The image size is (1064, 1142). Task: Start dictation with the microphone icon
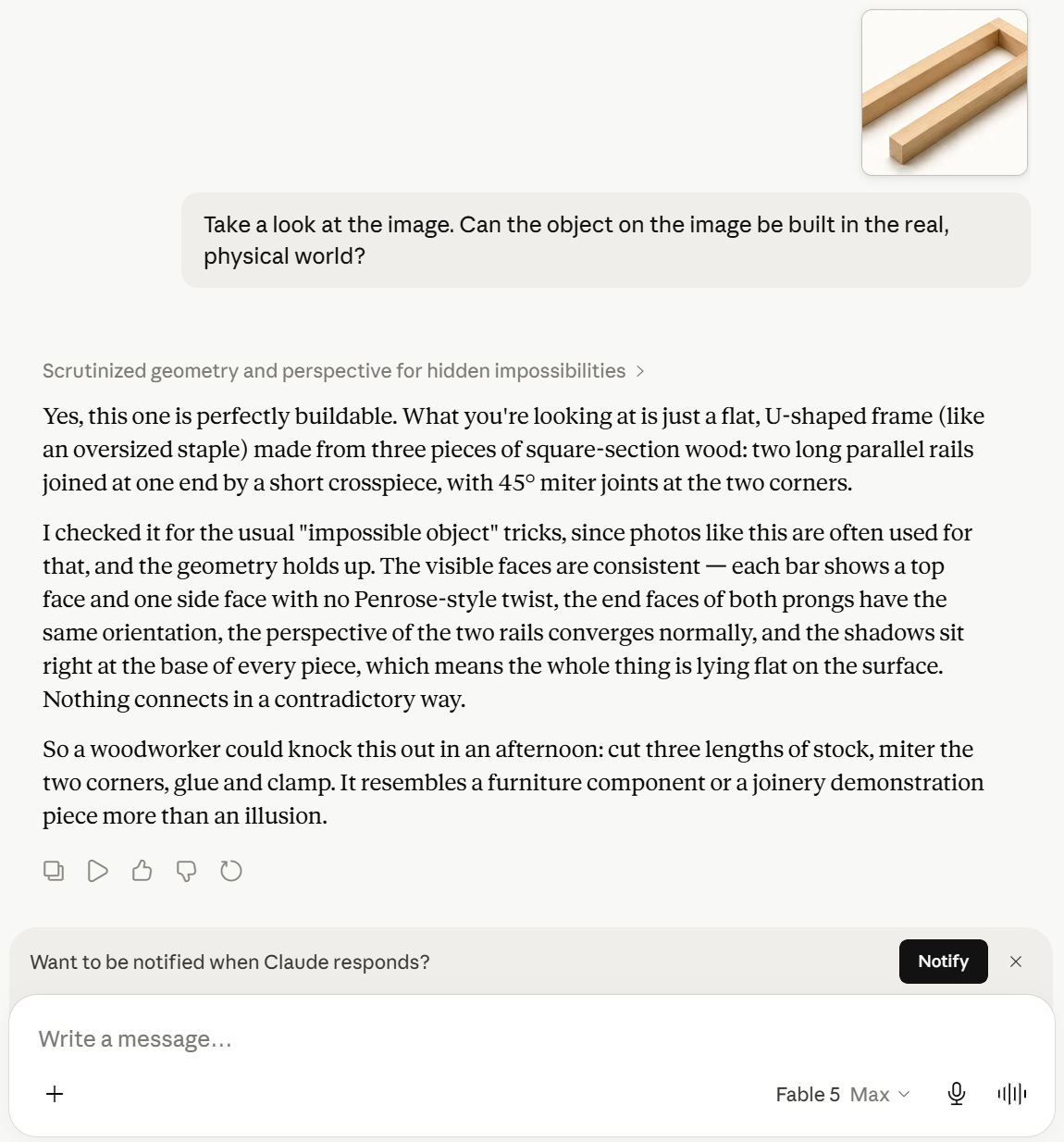click(957, 1094)
